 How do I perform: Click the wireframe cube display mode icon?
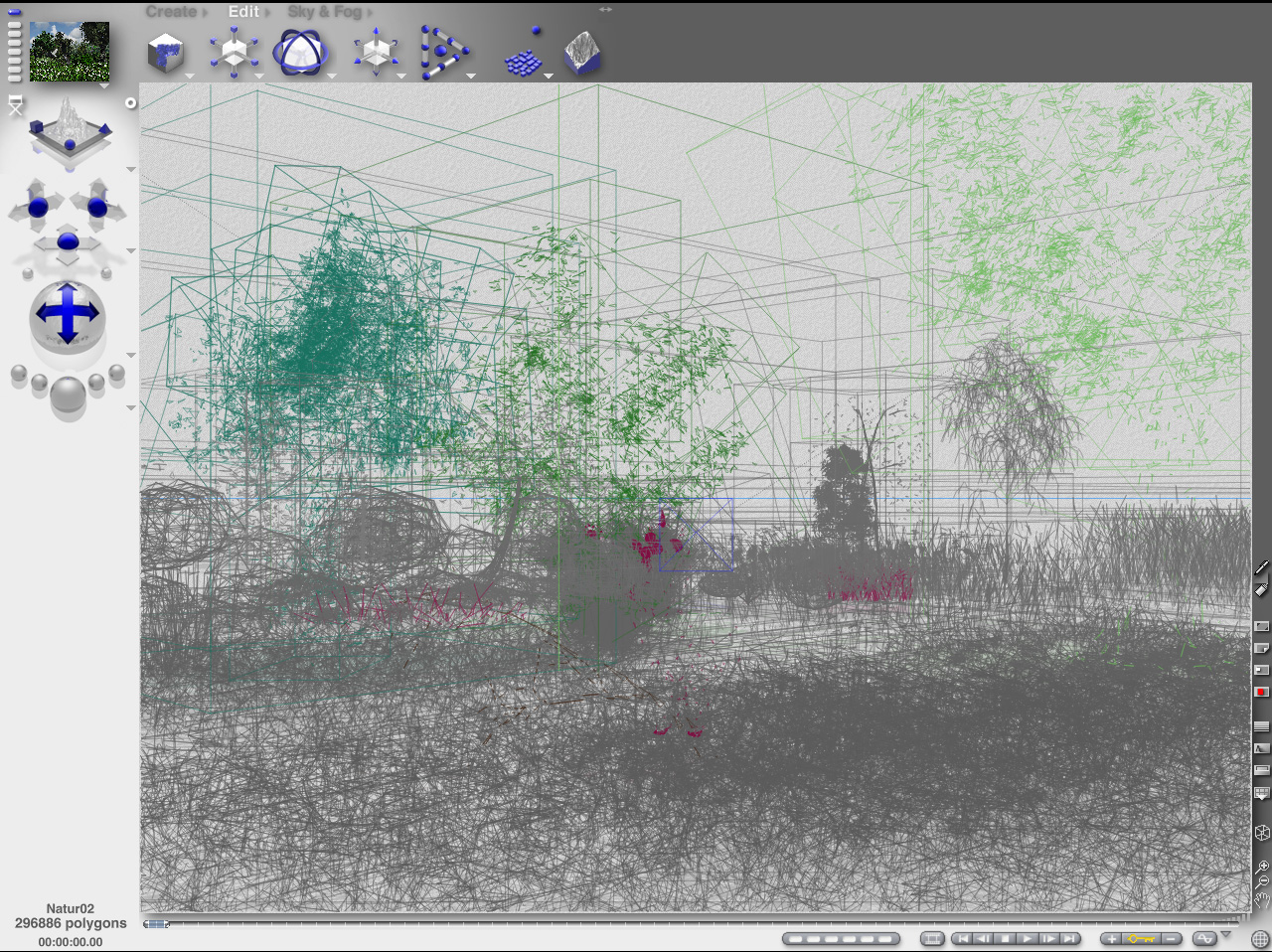(1262, 833)
